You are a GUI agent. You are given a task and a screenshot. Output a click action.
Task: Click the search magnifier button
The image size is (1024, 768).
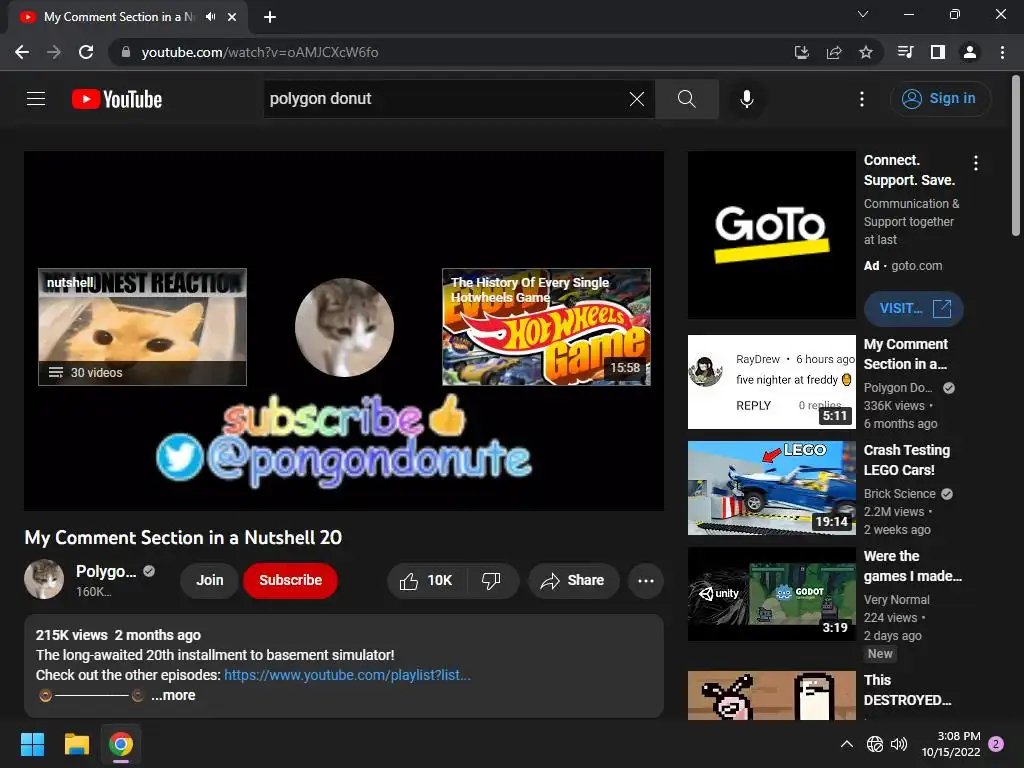click(686, 99)
